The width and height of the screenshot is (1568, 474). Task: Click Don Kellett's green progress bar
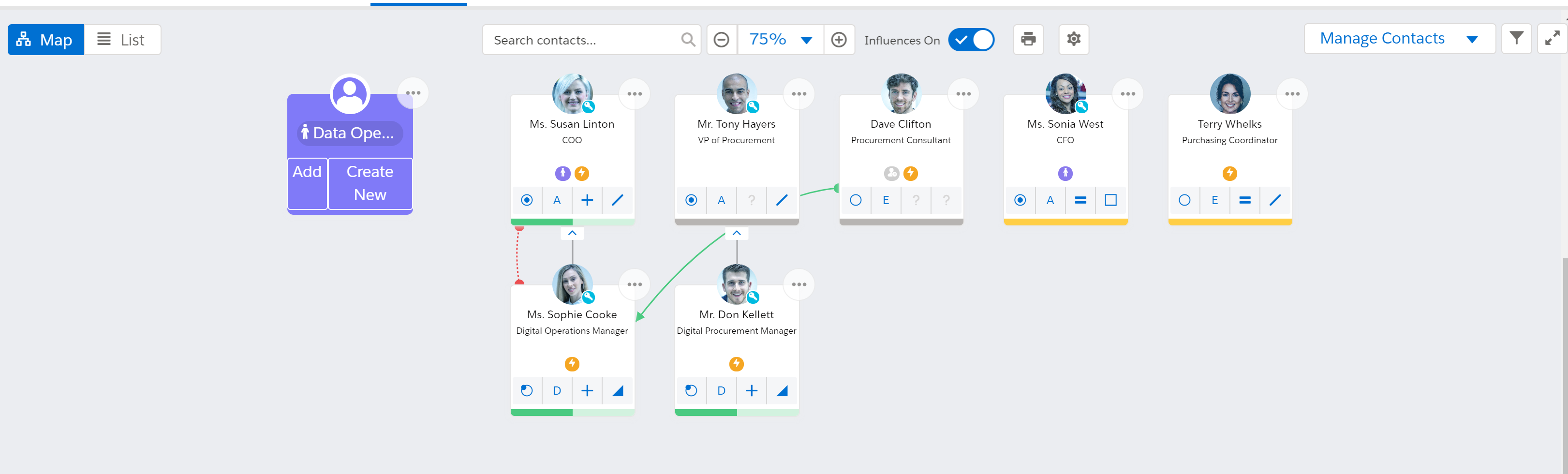pyautogui.click(x=737, y=413)
